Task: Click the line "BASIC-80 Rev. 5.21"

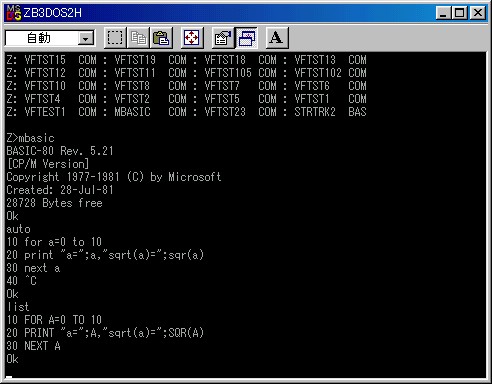Action: (60, 151)
